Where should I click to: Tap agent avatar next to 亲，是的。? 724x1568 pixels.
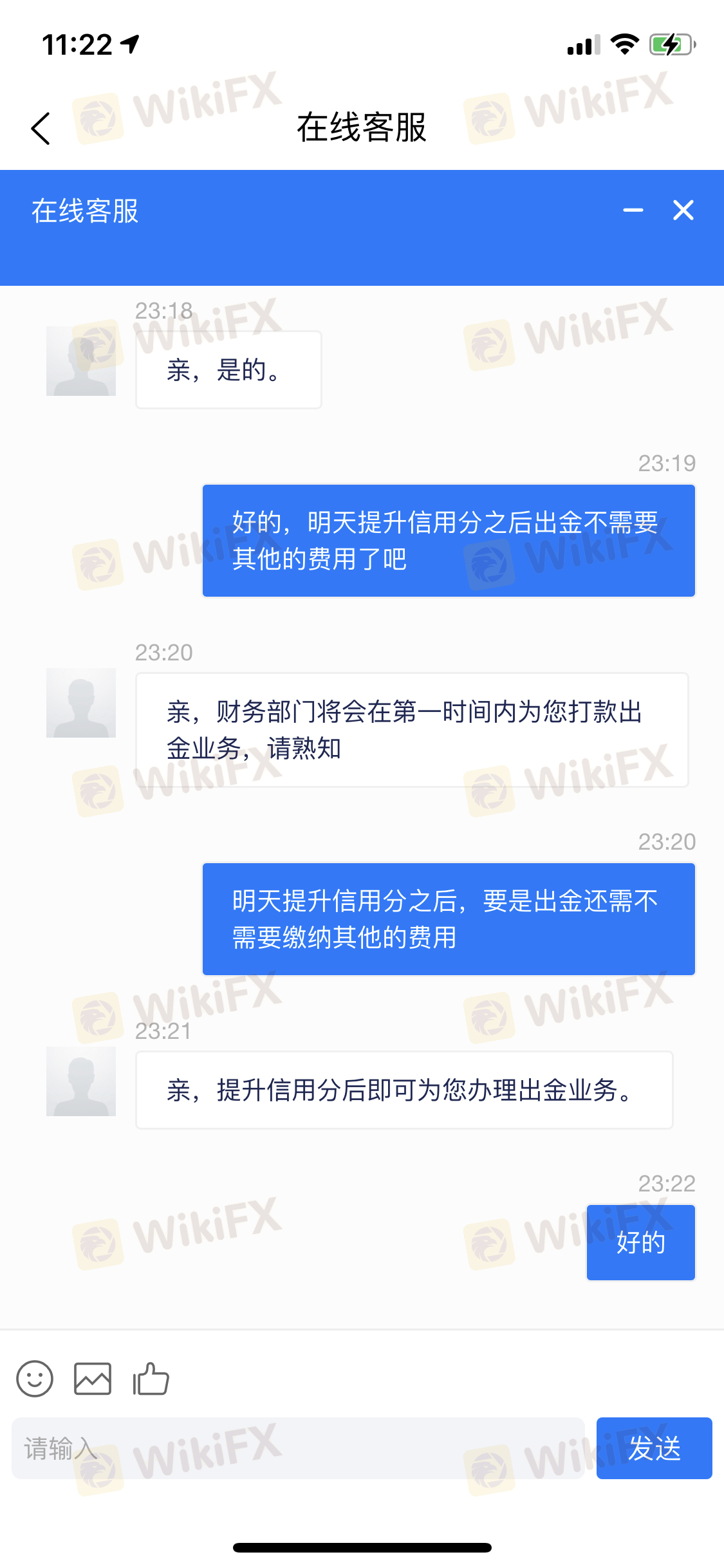coord(81,361)
